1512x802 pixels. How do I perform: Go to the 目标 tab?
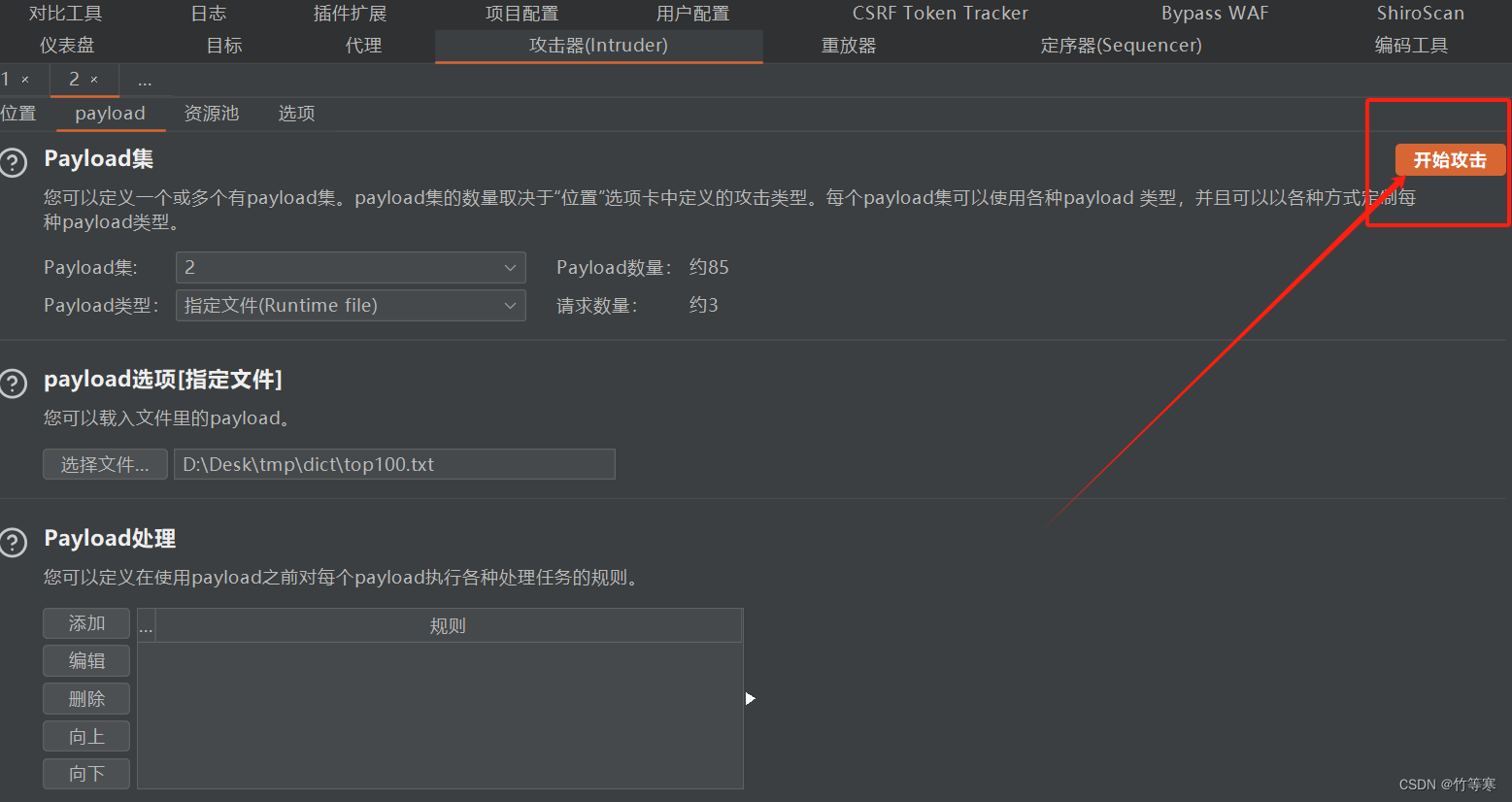(224, 46)
